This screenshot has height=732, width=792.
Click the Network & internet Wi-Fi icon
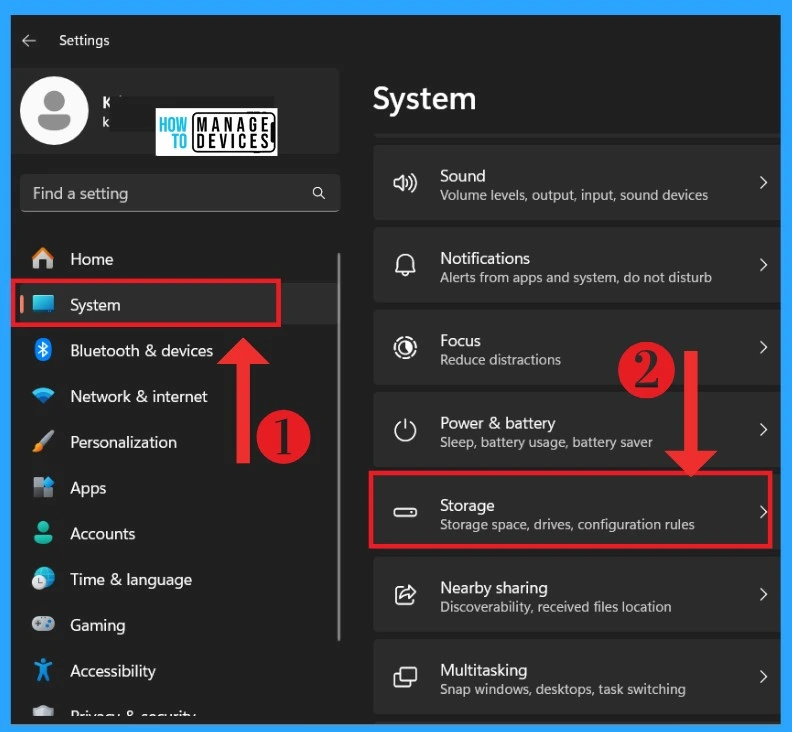[x=43, y=396]
